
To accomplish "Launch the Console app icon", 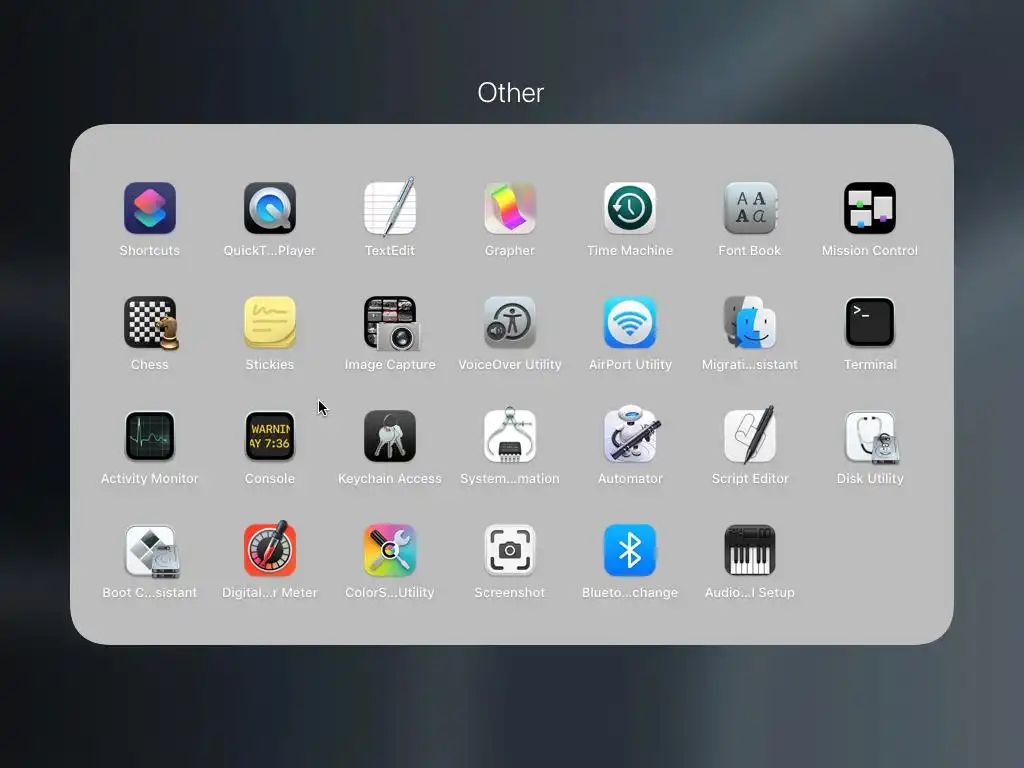I will (x=270, y=436).
